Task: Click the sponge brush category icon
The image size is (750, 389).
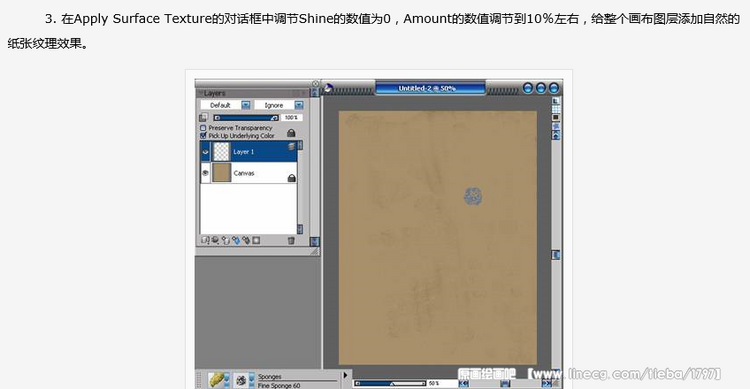Action: point(216,380)
